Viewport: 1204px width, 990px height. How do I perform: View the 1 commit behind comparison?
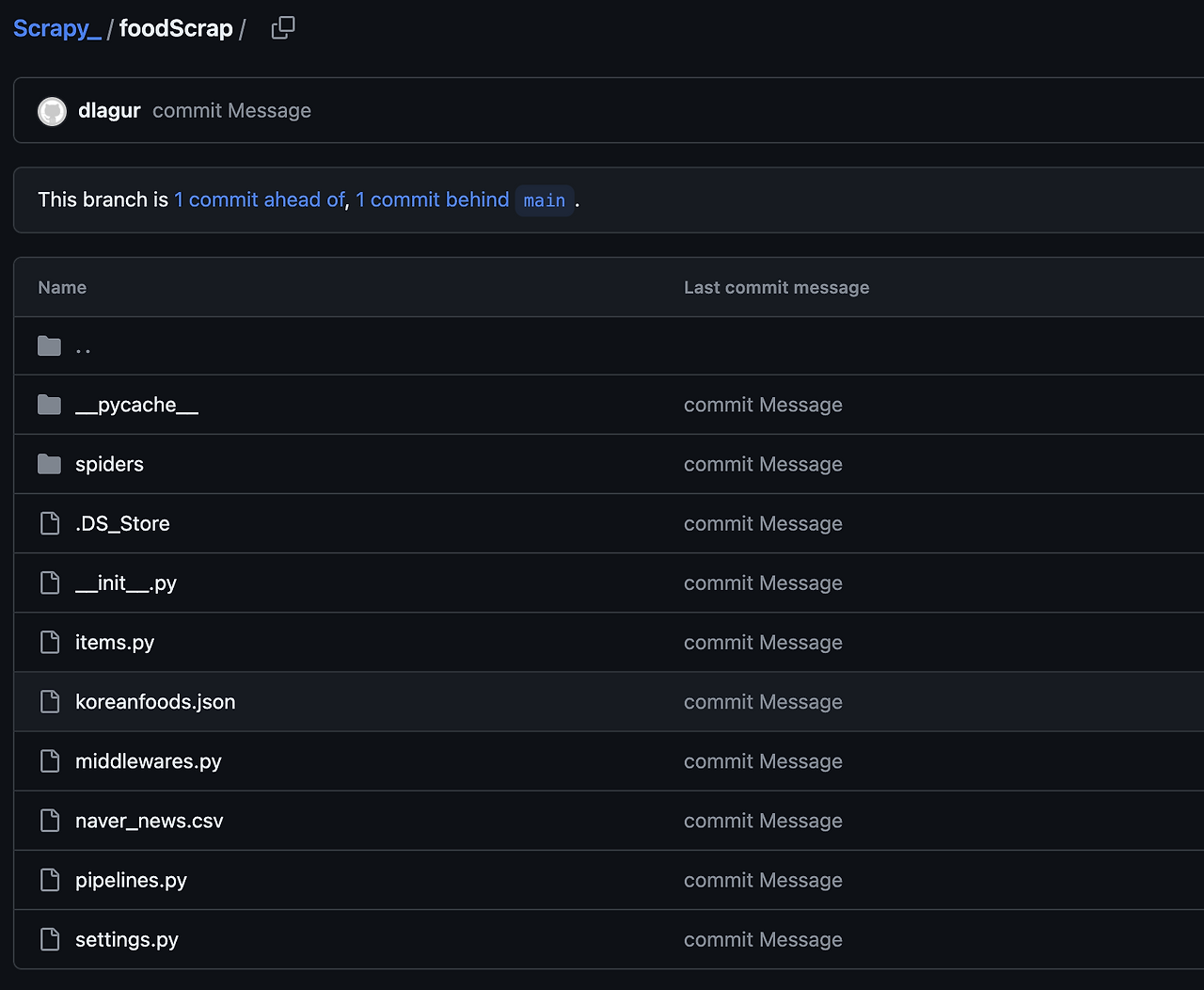coord(432,200)
